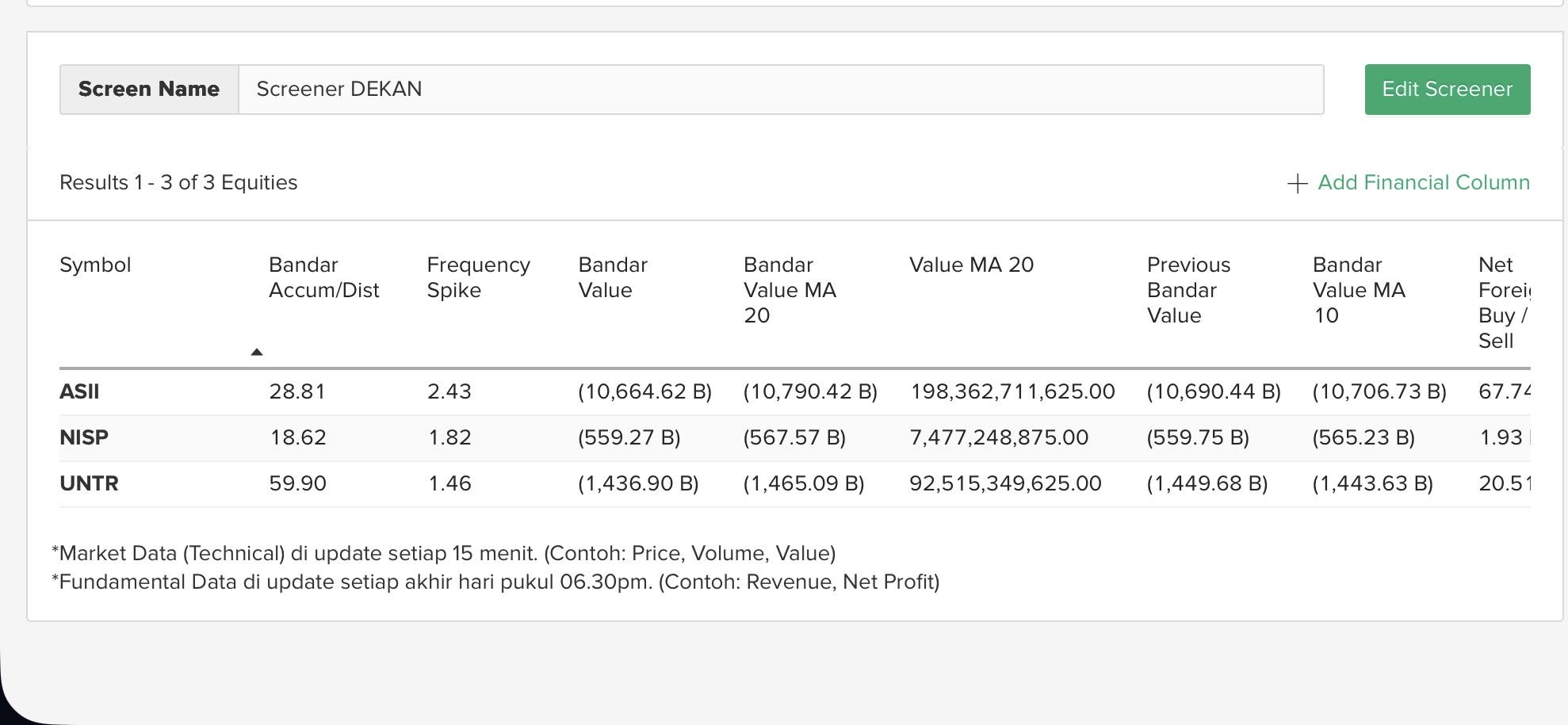Open the NISP stock symbol
Viewport: 1568px width, 725px height.
click(84, 438)
